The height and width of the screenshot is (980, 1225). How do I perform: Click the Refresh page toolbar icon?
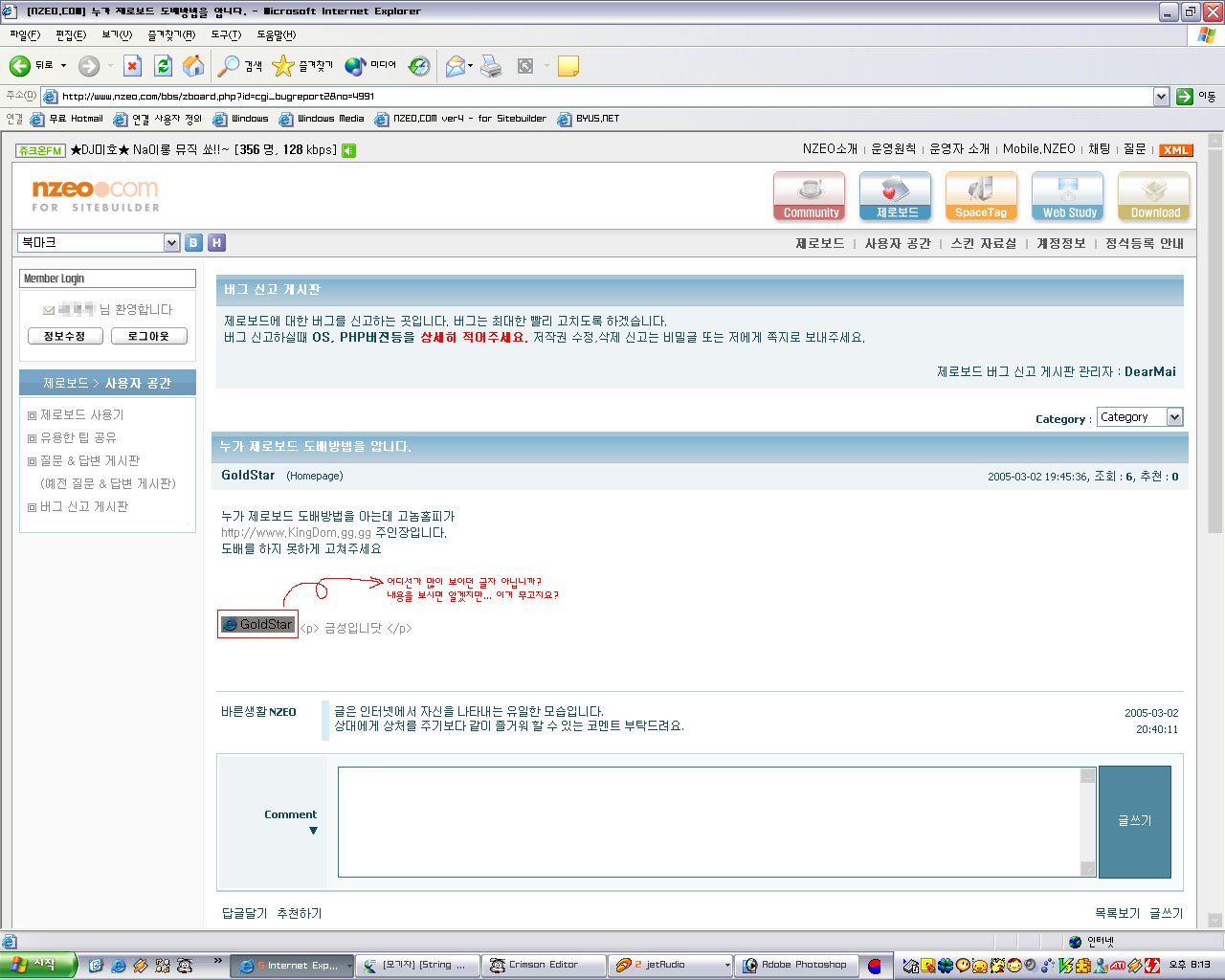pyautogui.click(x=163, y=66)
